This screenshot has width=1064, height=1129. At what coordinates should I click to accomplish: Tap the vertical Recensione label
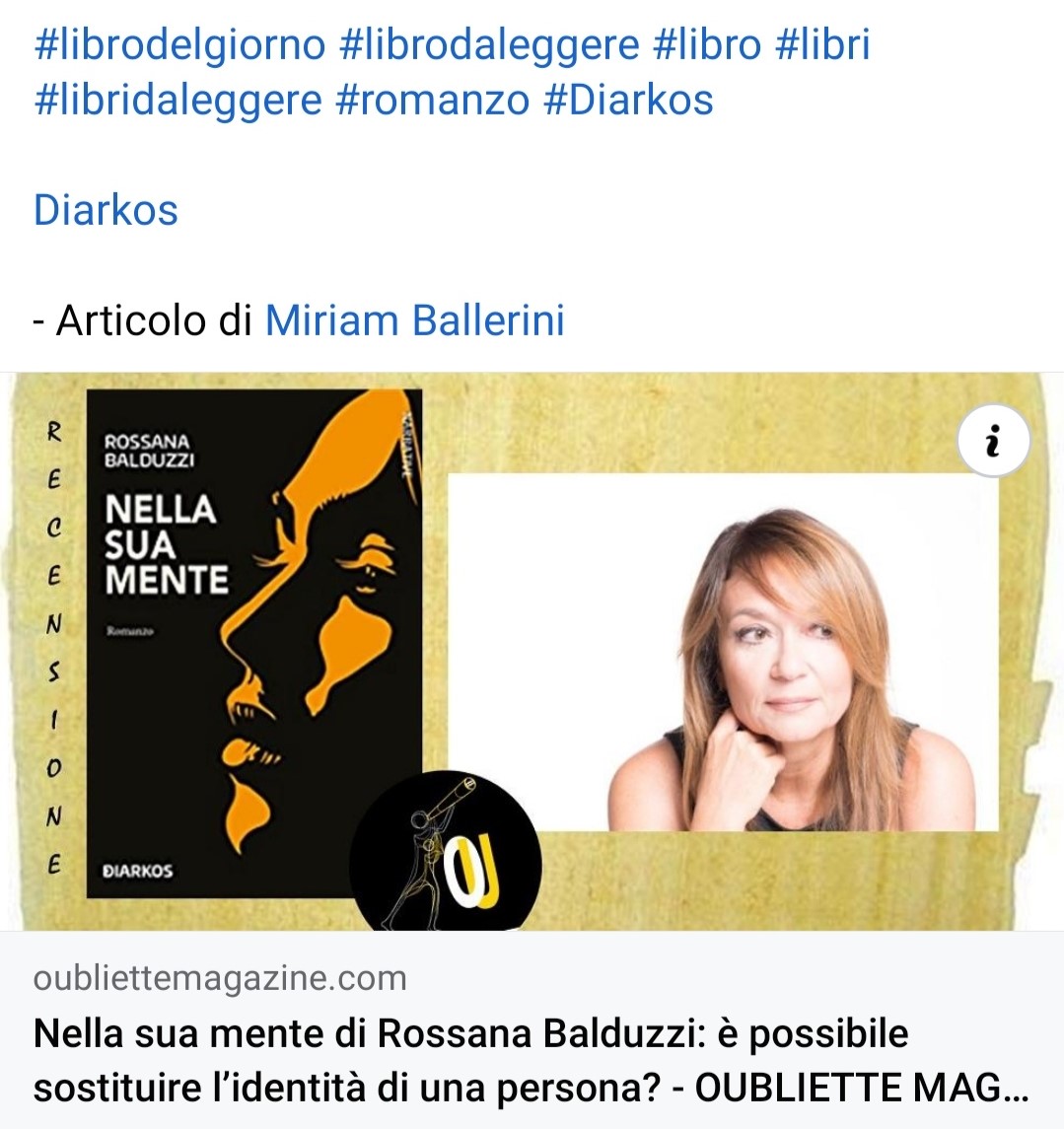click(53, 647)
